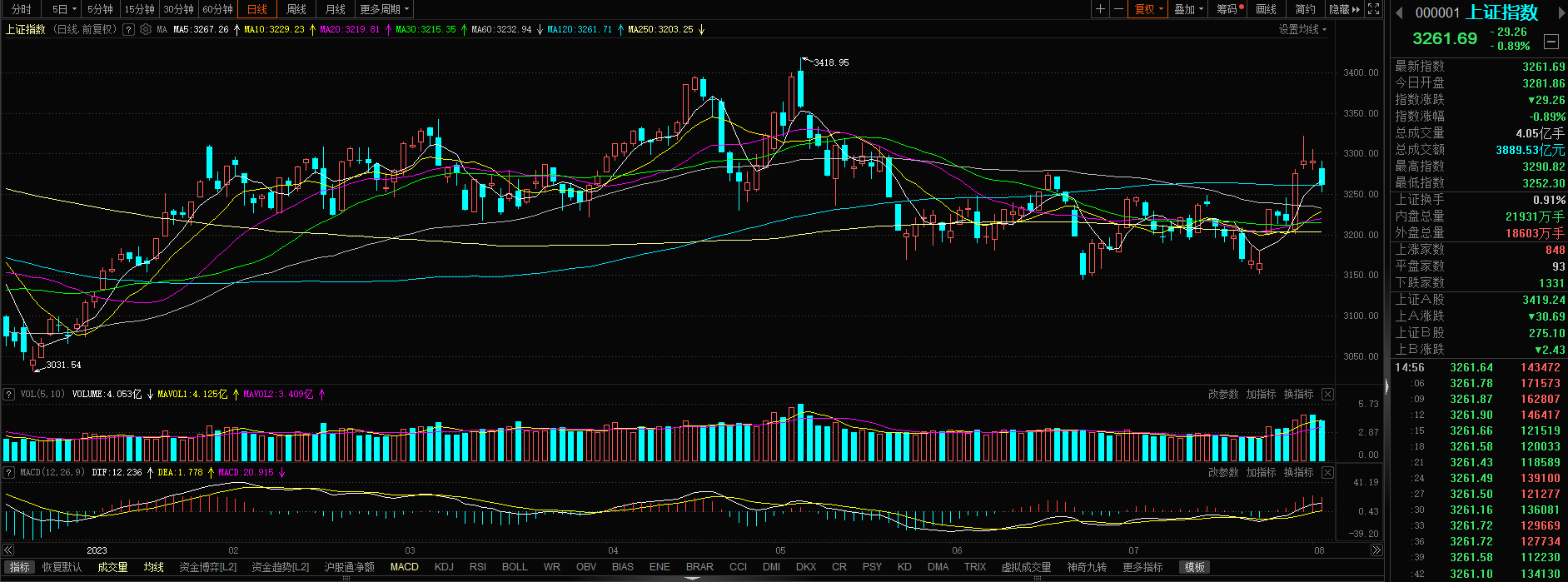Image resolution: width=1568 pixels, height=582 pixels.
Task: Click MA5:3267.26 legend label
Action: [x=201, y=29]
